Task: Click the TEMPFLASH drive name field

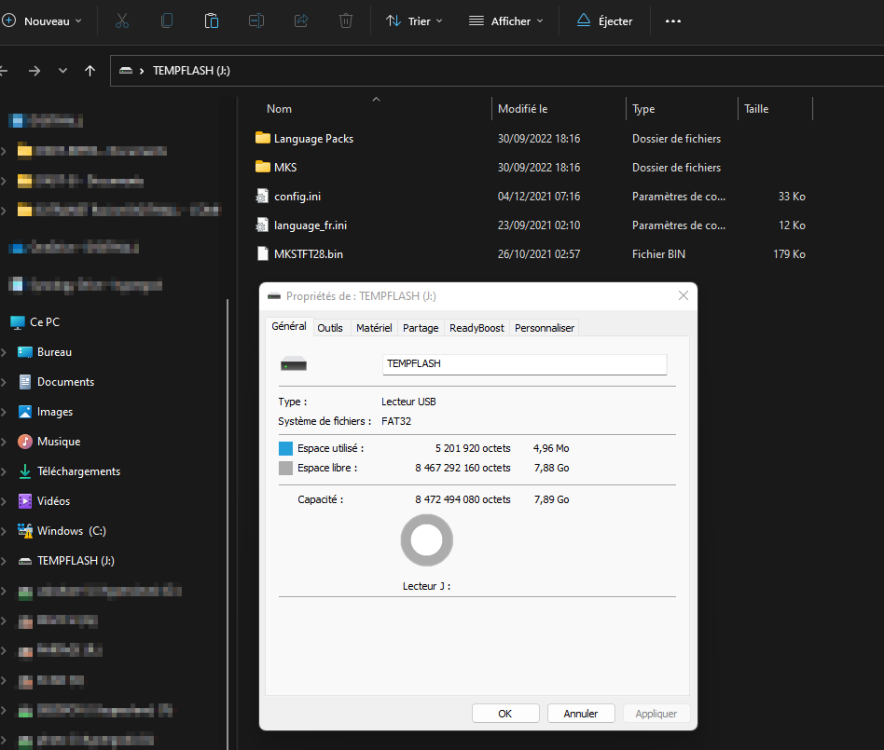Action: (x=524, y=364)
